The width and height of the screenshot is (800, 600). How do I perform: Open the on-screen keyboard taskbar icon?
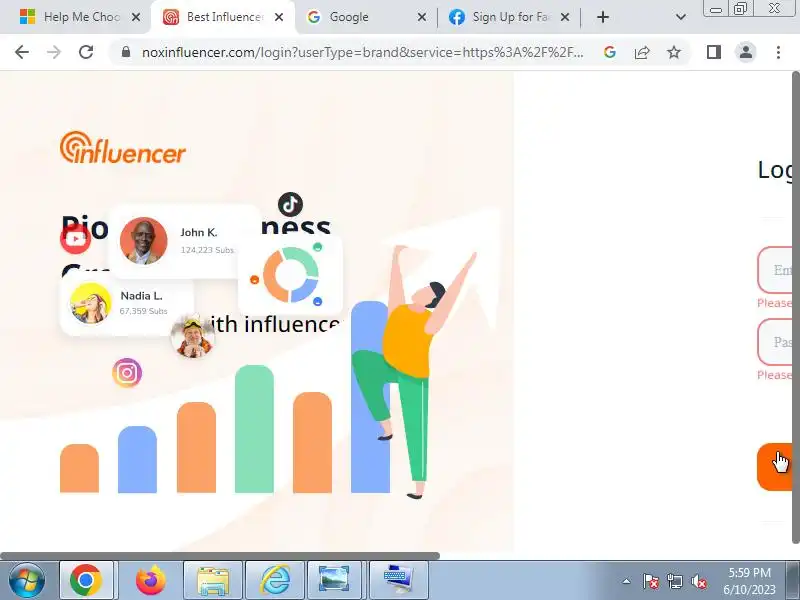click(398, 580)
